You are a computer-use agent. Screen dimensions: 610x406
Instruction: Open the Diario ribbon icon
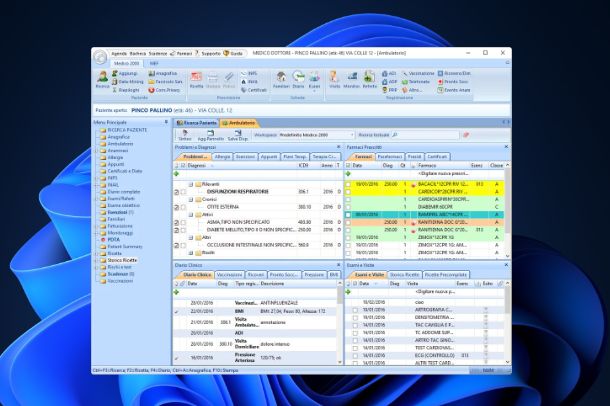(298, 80)
